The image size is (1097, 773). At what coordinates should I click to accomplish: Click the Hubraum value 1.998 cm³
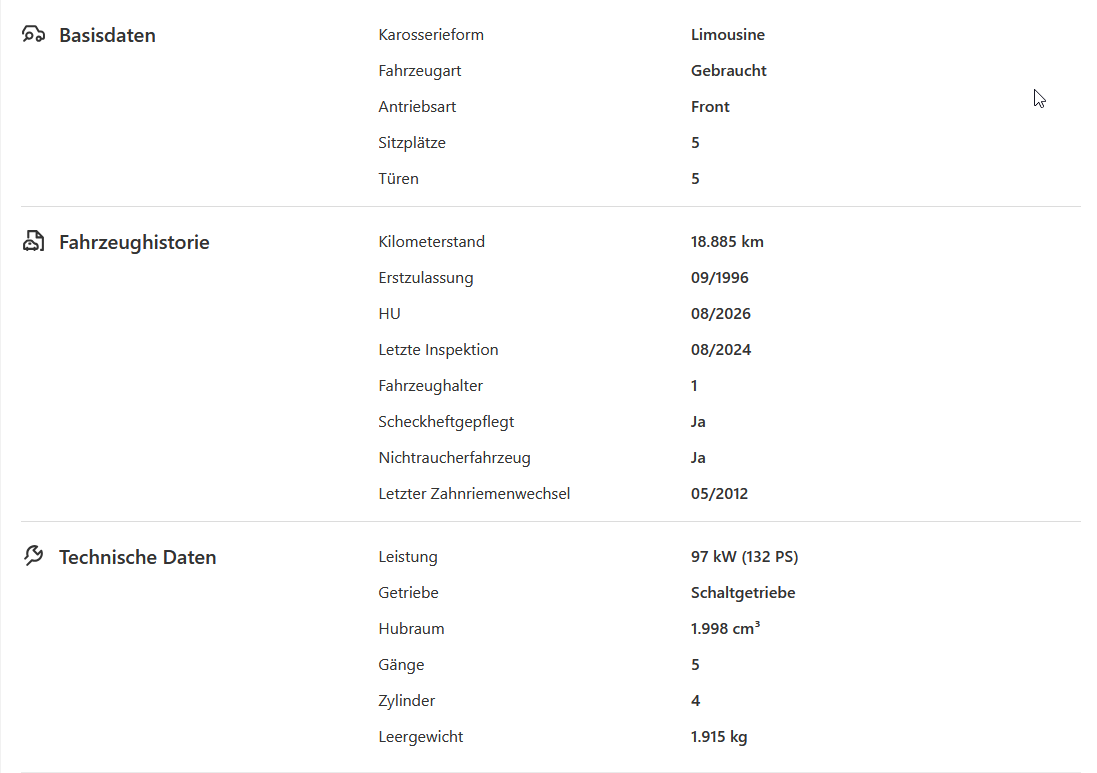[725, 628]
